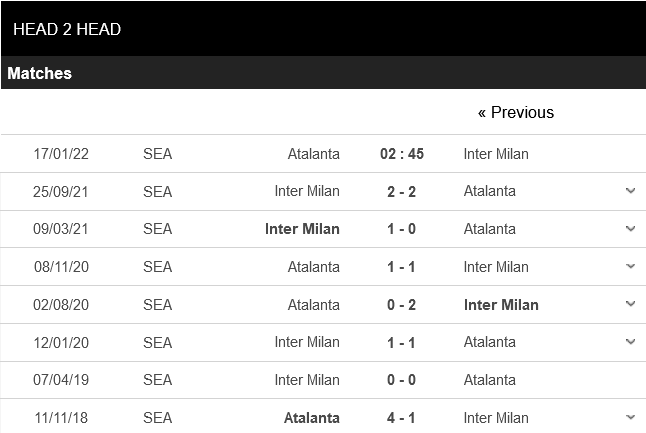This screenshot has height=433, width=646.
Task: Open the 2 - 2 score on 25/09/21
Action: (402, 191)
